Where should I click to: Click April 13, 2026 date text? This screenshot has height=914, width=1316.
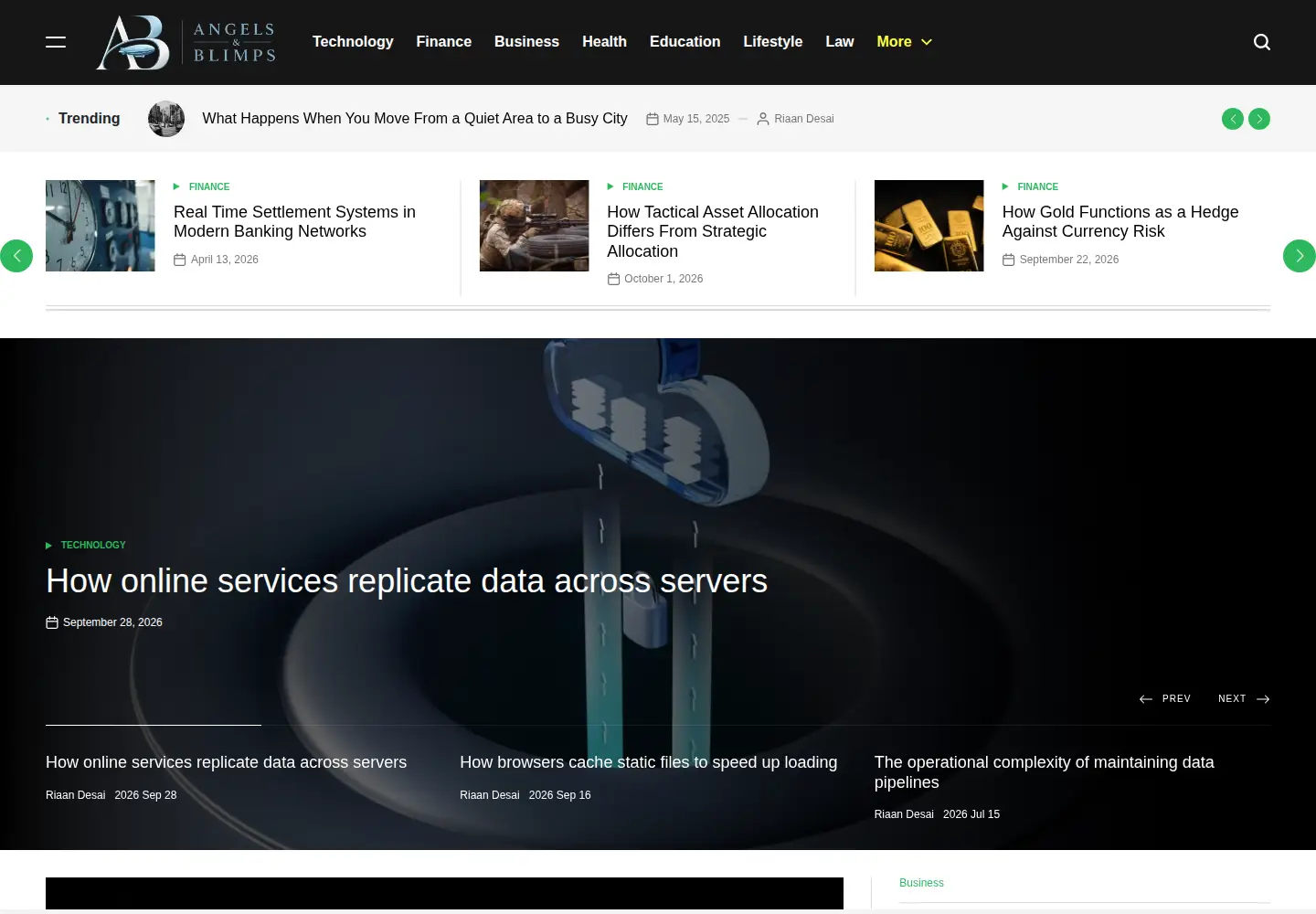tap(225, 260)
